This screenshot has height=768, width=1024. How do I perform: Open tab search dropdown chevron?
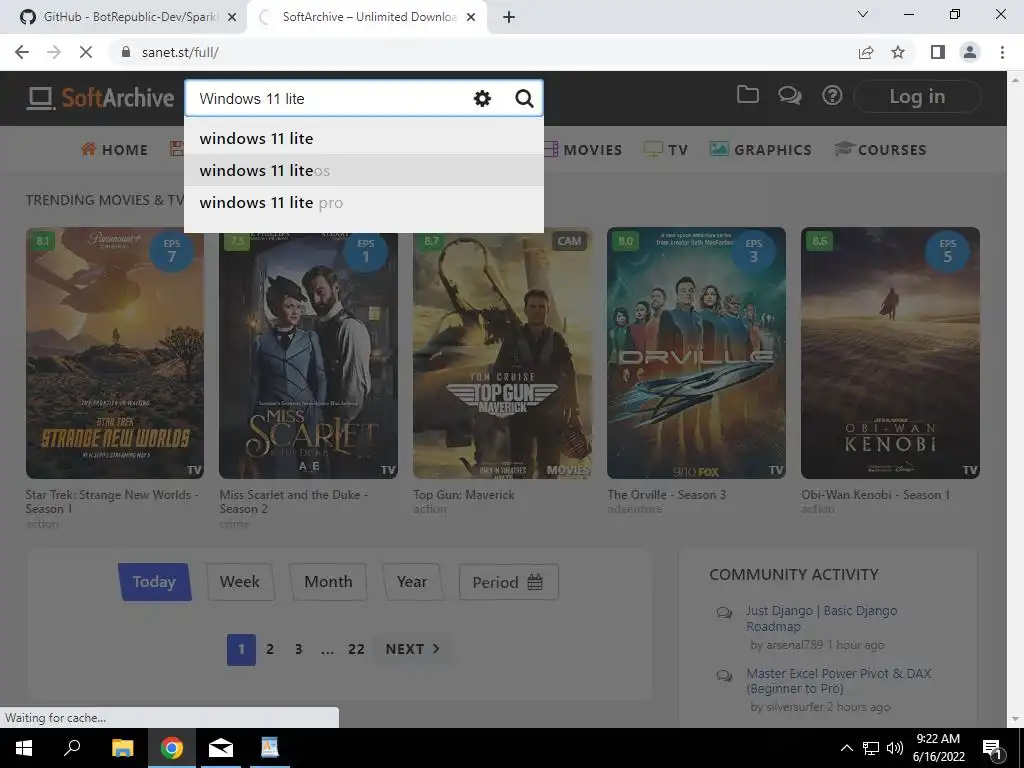click(x=863, y=14)
